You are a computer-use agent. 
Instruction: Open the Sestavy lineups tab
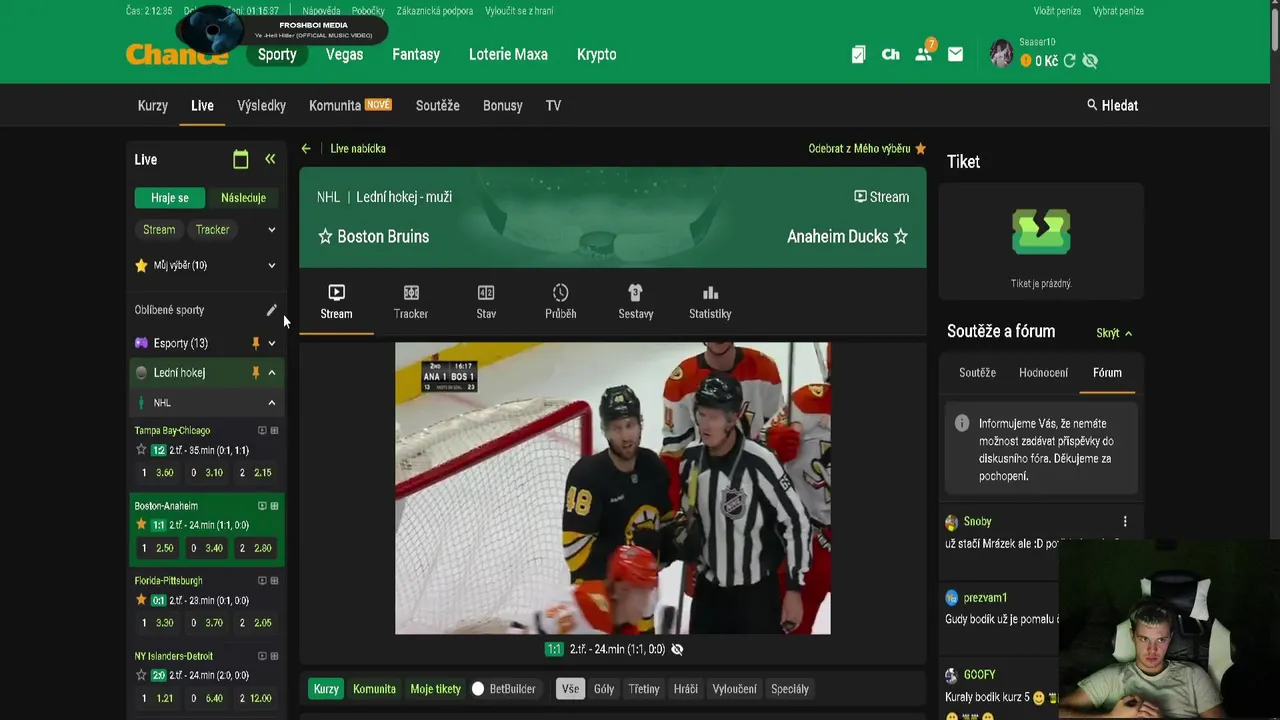pyautogui.click(x=635, y=302)
